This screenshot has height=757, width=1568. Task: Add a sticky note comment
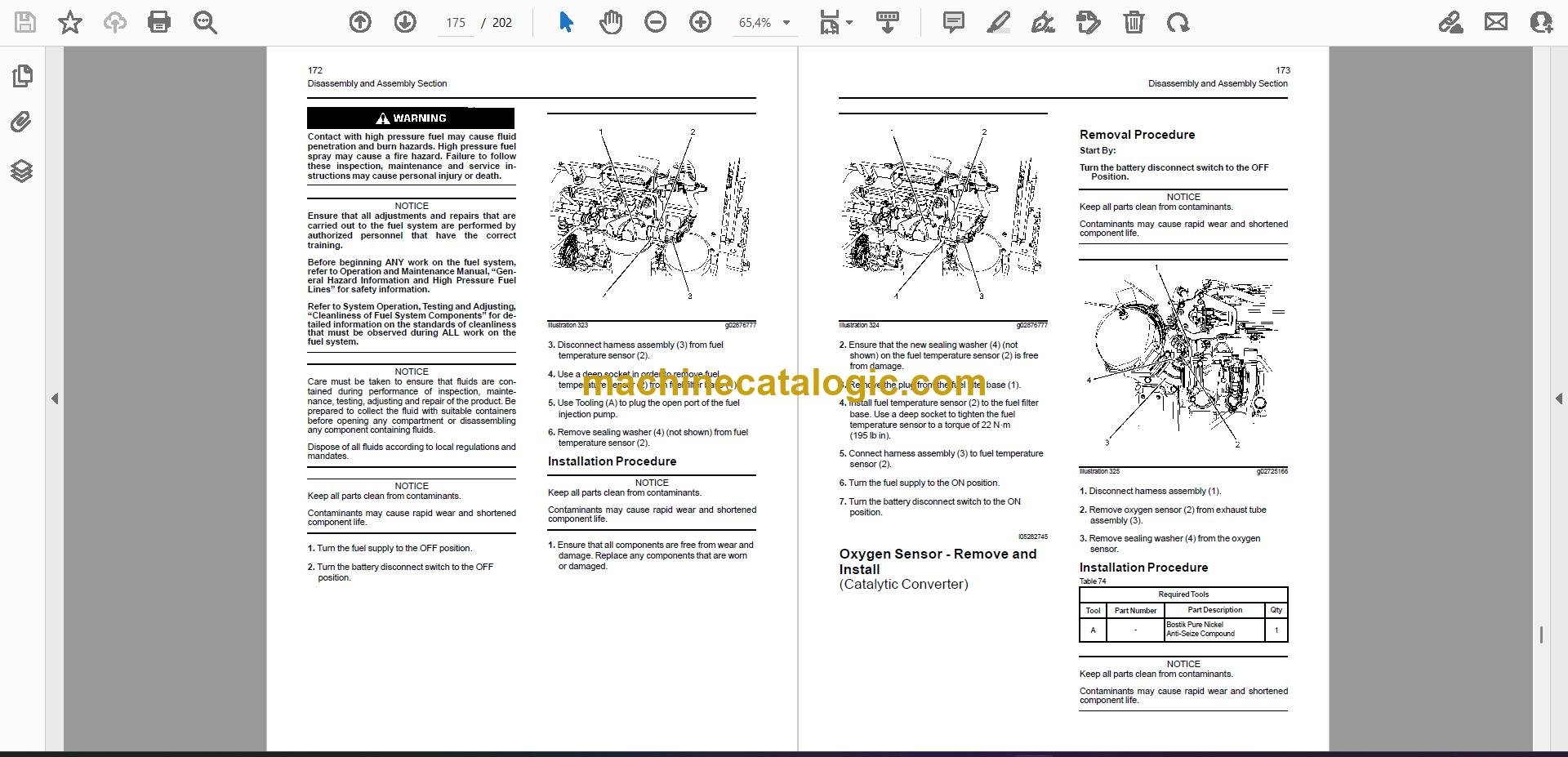(953, 22)
